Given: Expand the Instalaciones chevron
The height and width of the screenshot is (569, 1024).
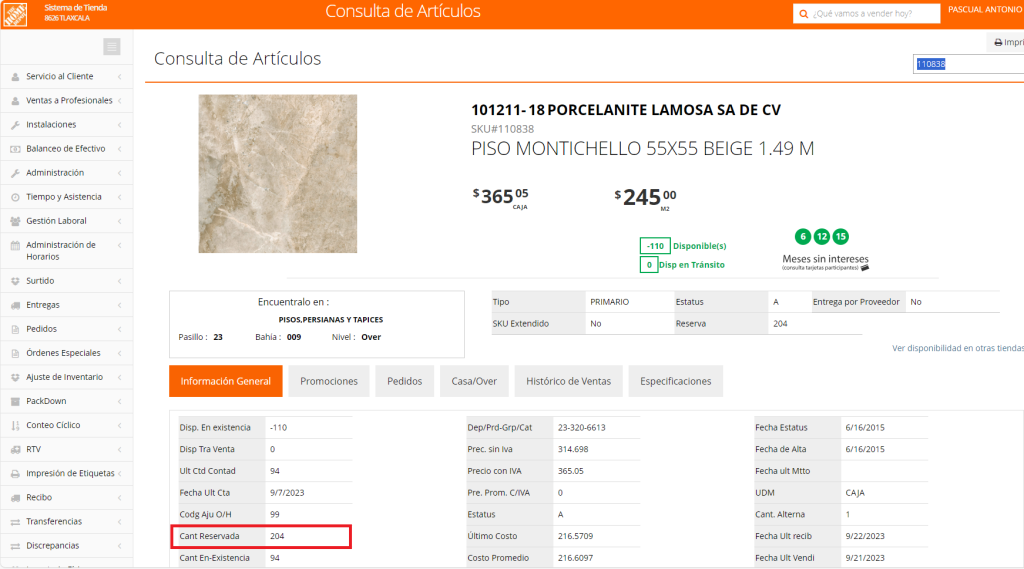Looking at the screenshot, I should tap(120, 125).
